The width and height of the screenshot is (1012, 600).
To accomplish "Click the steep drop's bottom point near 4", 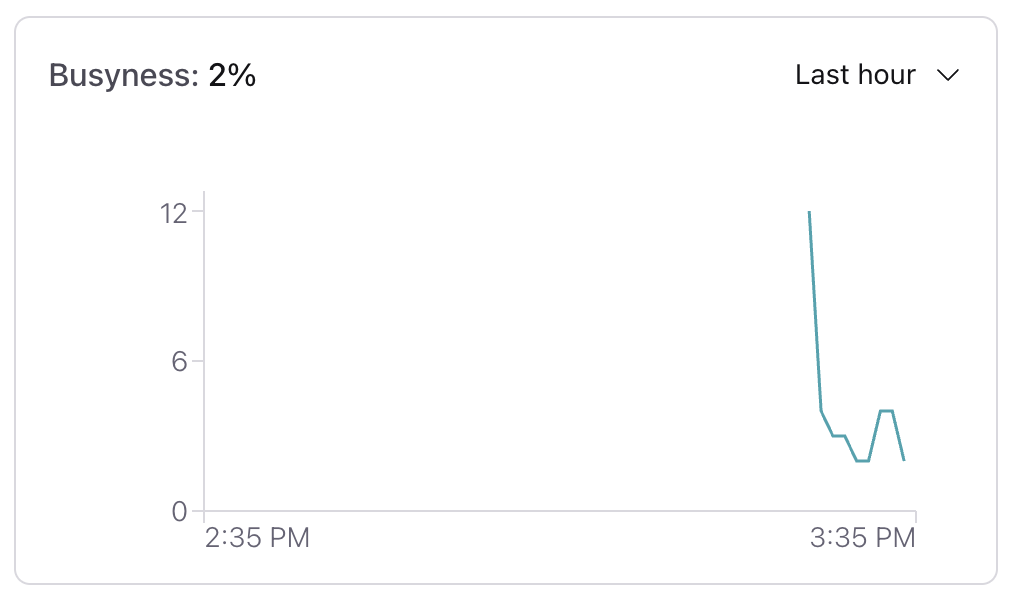I will (821, 410).
